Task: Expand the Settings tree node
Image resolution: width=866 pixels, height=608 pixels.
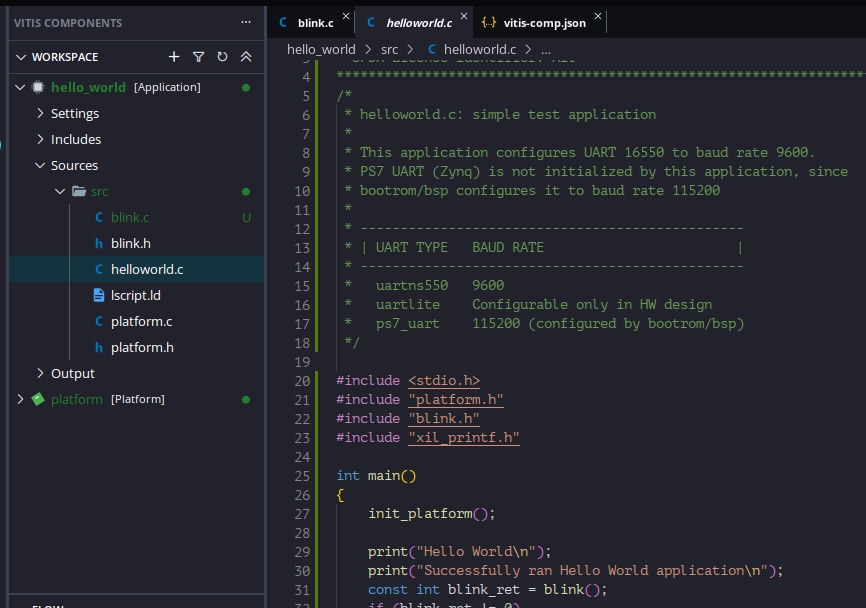Action: [x=41, y=113]
